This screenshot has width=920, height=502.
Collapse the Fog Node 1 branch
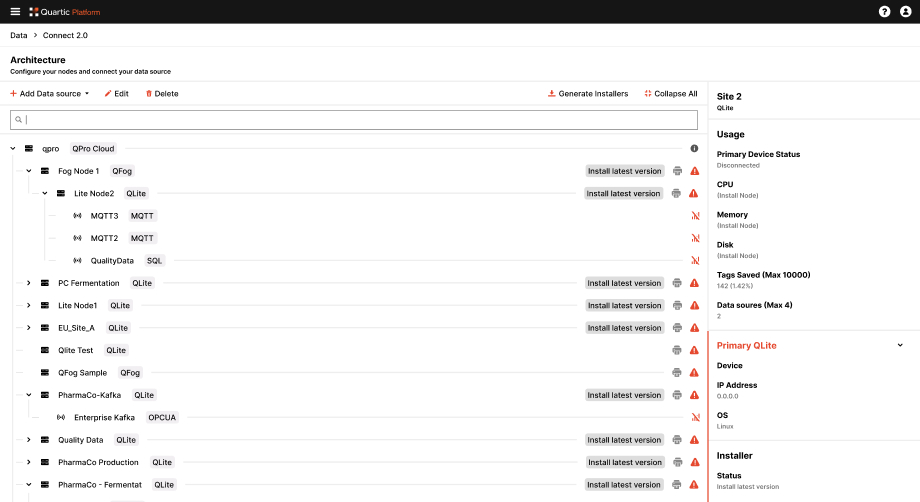tap(29, 171)
